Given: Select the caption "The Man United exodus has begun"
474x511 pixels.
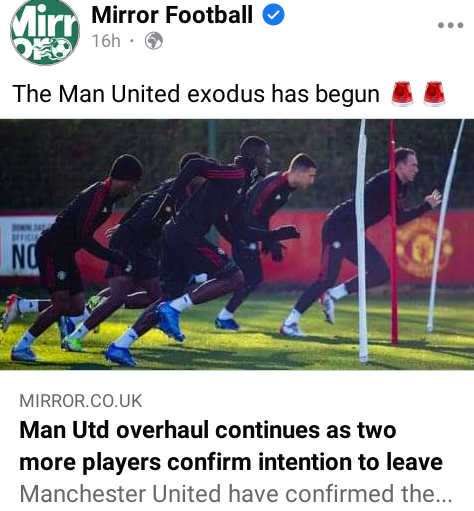Looking at the screenshot, I should (x=196, y=94).
